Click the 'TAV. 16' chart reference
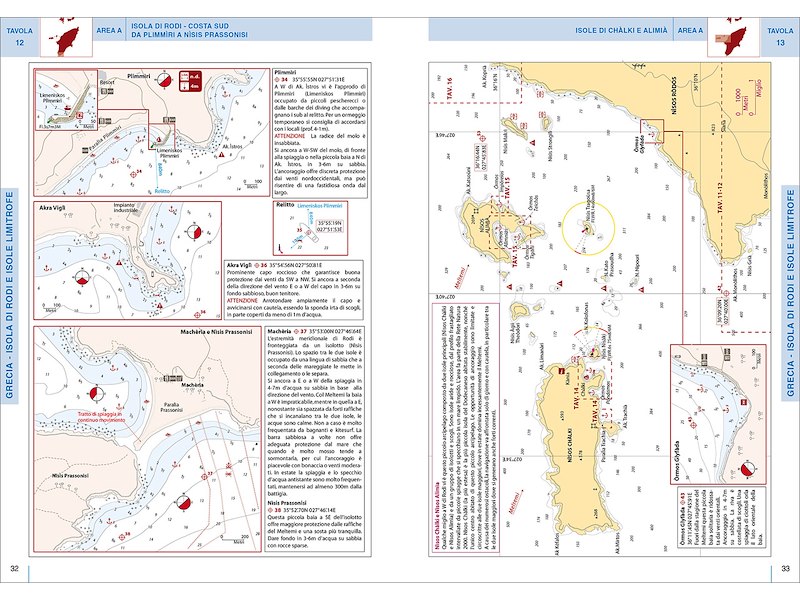This screenshot has width=800, height=600. click(x=449, y=88)
